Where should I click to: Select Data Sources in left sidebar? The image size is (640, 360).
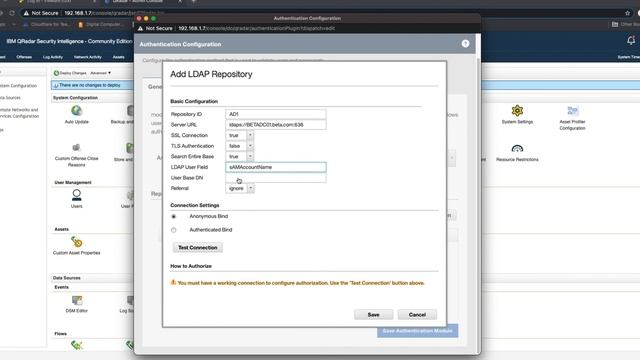point(10,98)
